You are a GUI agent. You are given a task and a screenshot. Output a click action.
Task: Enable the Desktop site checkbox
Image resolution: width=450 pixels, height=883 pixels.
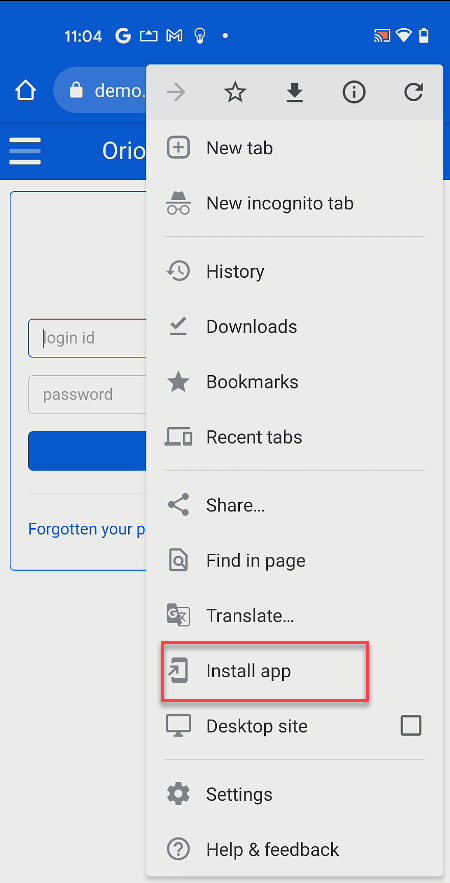click(411, 726)
